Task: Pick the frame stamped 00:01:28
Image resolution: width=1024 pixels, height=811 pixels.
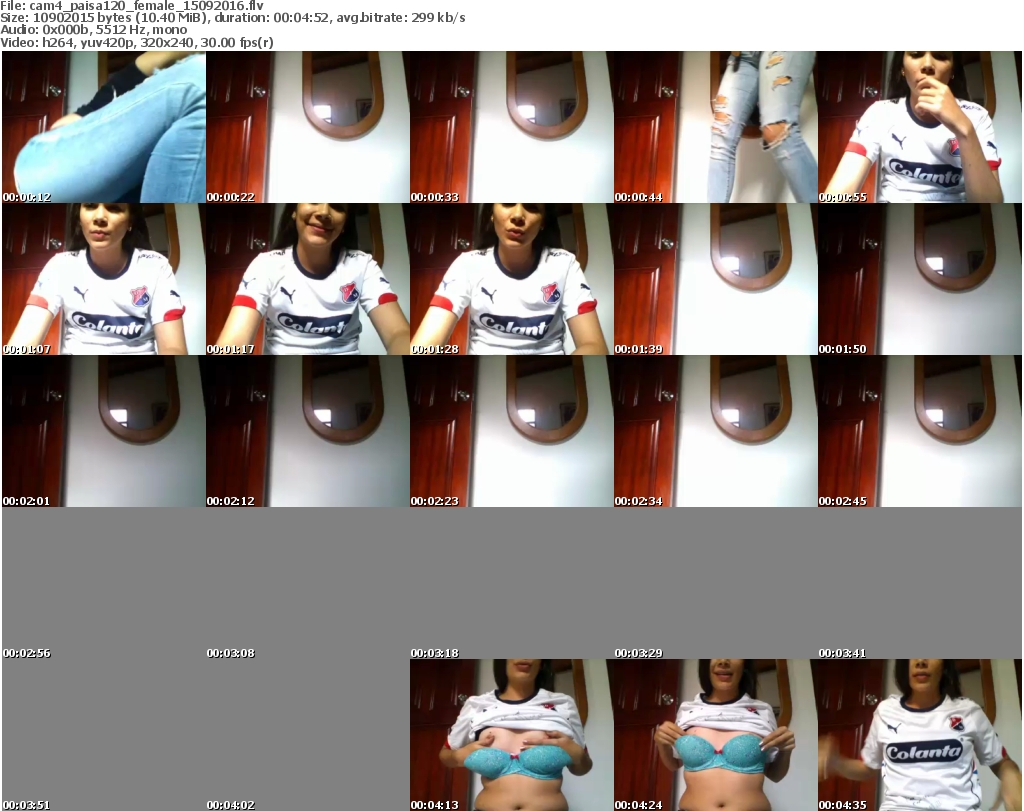Action: point(511,279)
